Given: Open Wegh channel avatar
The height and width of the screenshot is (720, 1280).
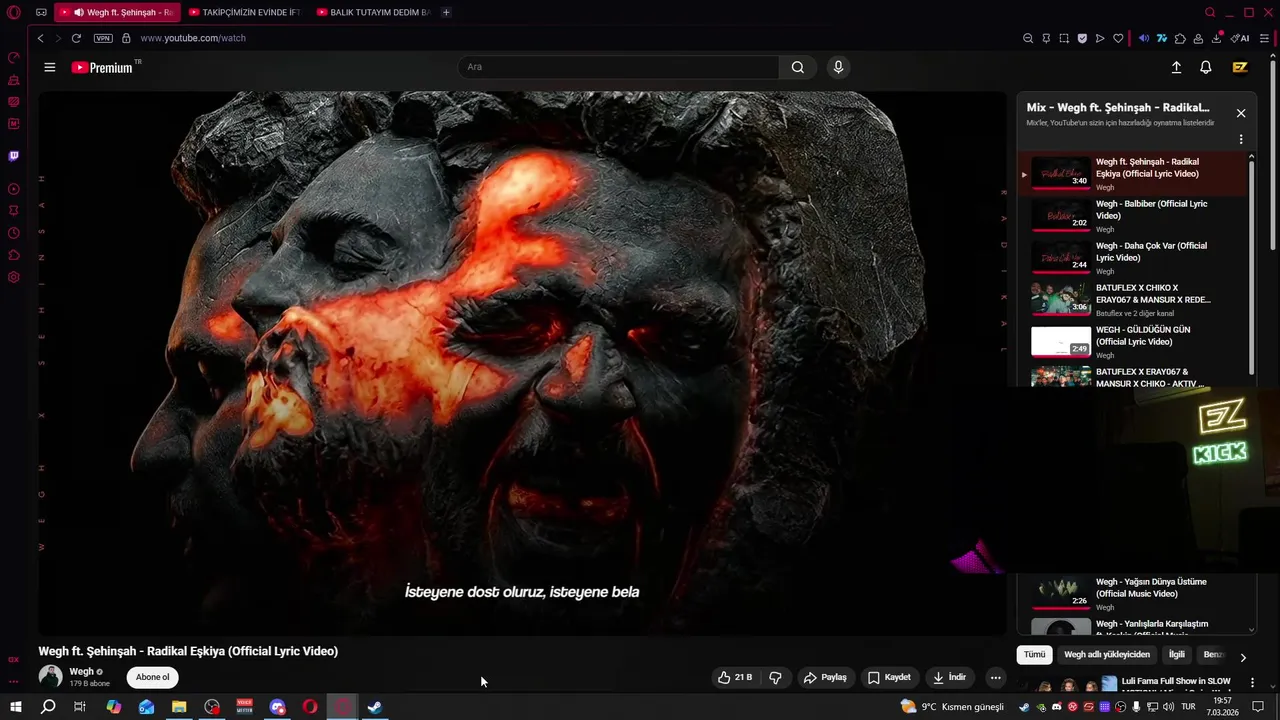Looking at the screenshot, I should [50, 677].
